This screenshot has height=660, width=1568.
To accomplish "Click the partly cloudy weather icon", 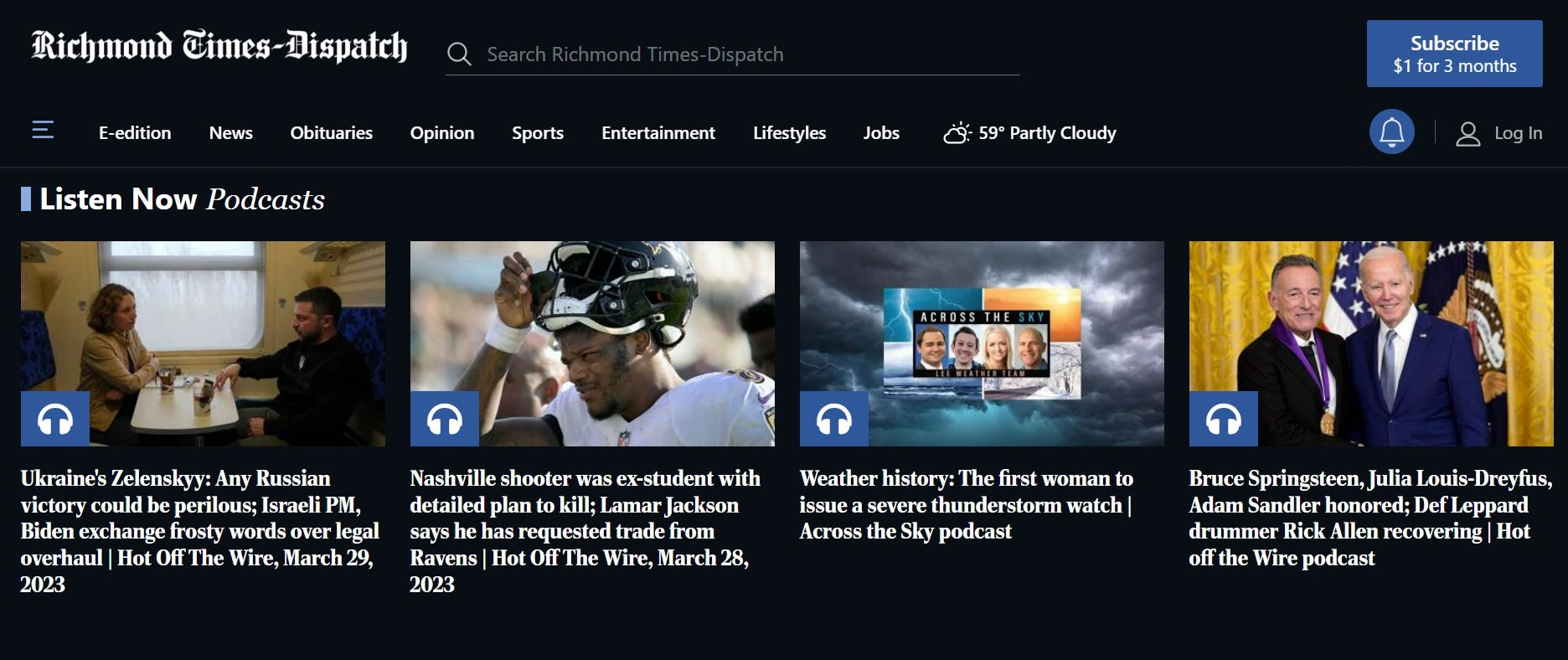I will tap(957, 133).
